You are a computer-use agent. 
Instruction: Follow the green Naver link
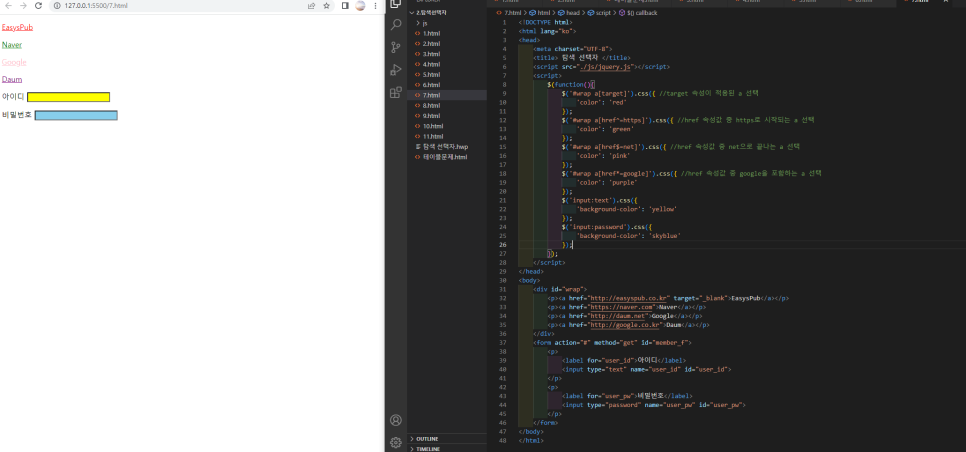tap(12, 44)
